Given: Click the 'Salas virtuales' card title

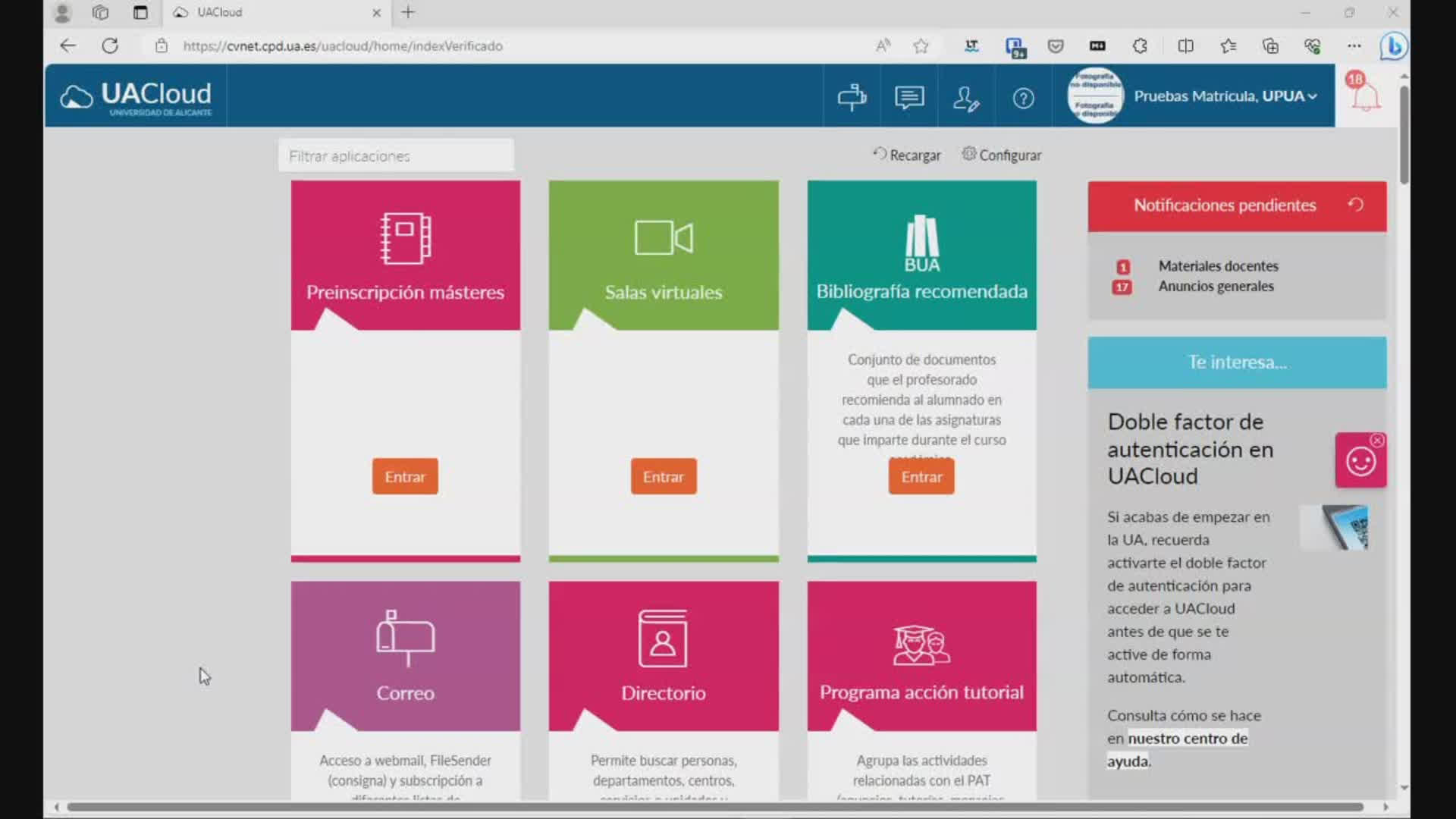Looking at the screenshot, I should tap(664, 292).
